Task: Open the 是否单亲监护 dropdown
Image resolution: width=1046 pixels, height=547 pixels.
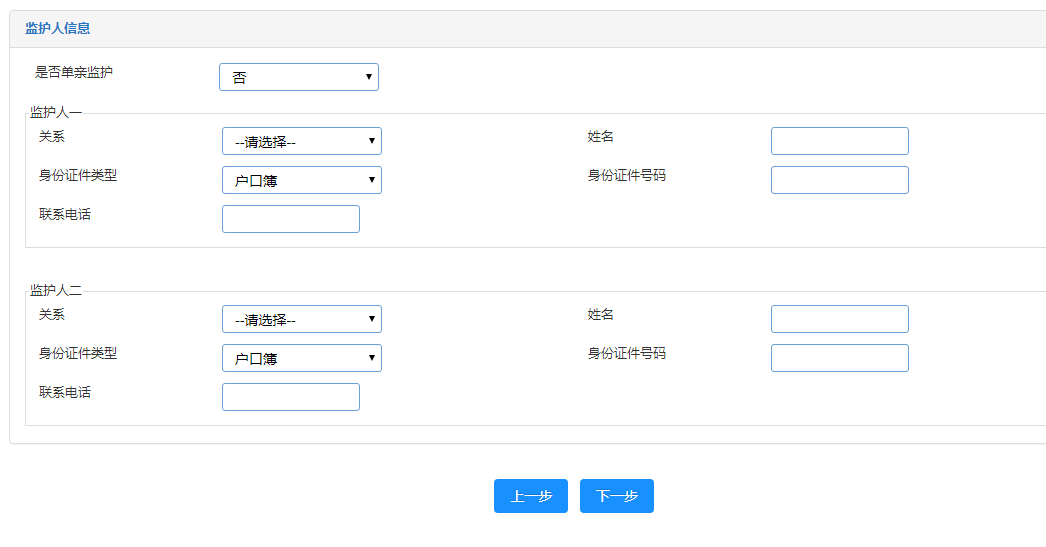Action: pyautogui.click(x=298, y=77)
